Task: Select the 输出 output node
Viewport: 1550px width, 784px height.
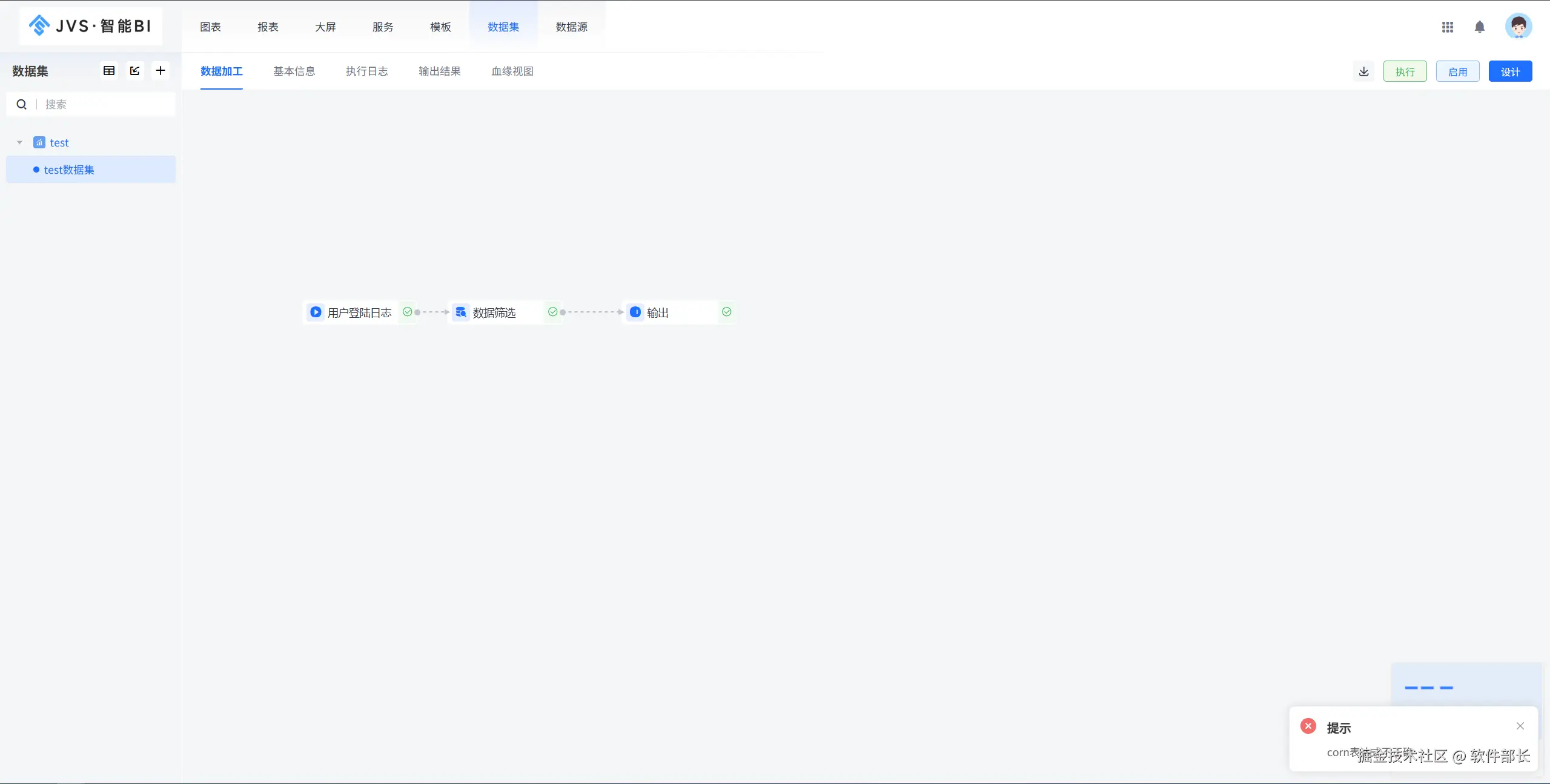Action: (x=657, y=312)
